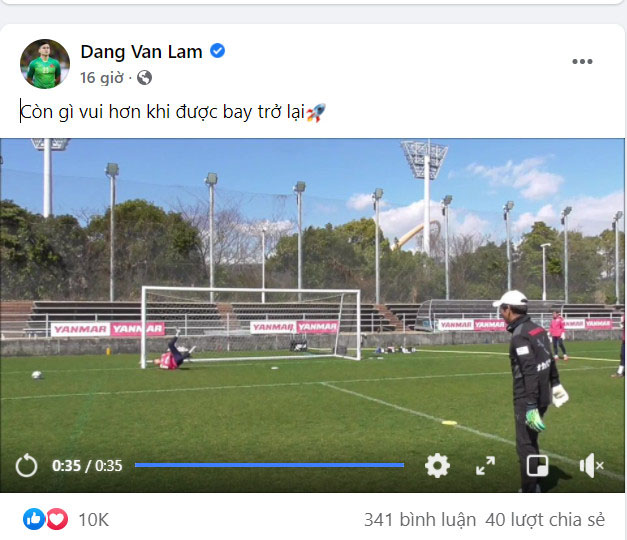View the 10K reactions list
The height and width of the screenshot is (540, 627).
click(94, 520)
